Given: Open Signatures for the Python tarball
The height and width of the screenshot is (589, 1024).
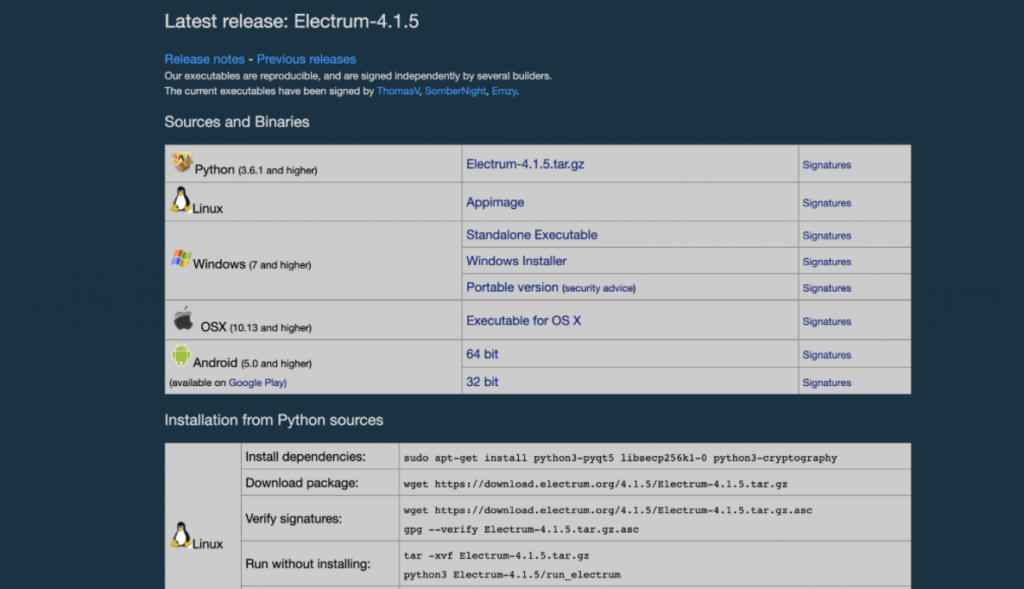Looking at the screenshot, I should tap(826, 165).
